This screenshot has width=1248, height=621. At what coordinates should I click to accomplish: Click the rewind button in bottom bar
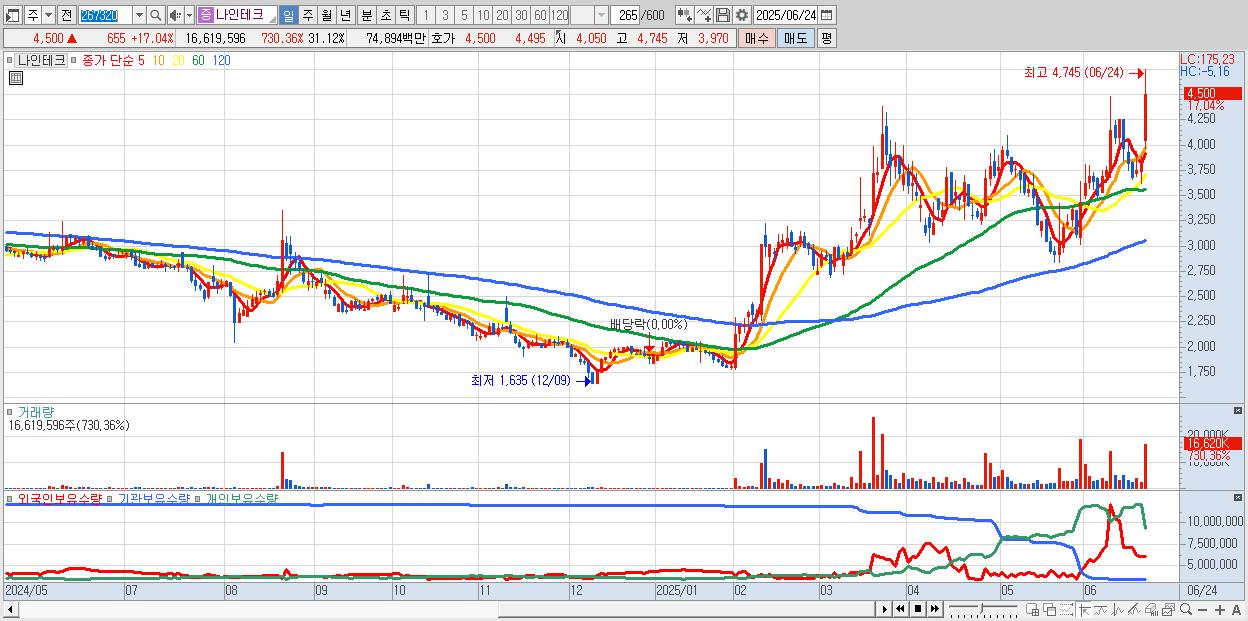[x=900, y=609]
